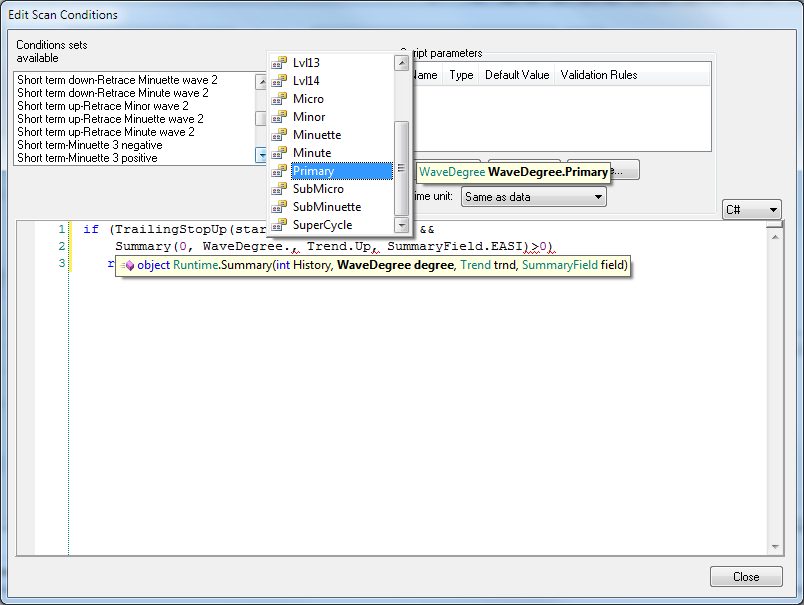Click the enum icon next to SubMicro
This screenshot has width=804, height=605.
coord(278,188)
